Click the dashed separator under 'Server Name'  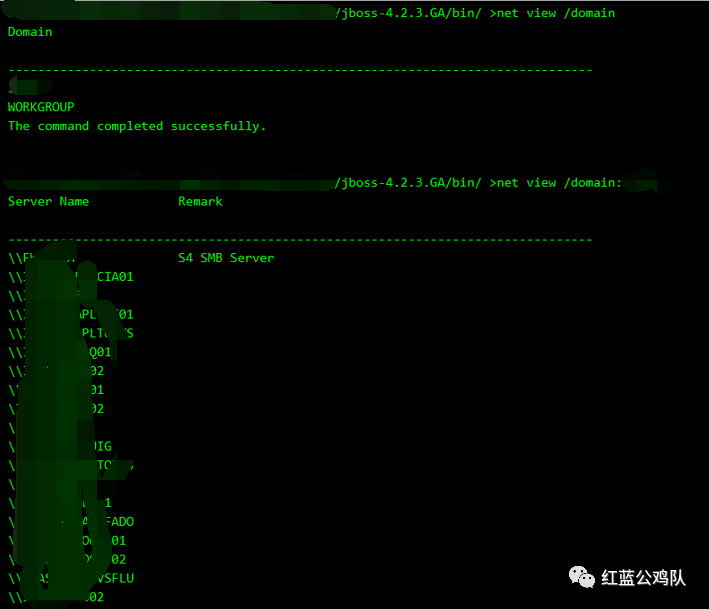(300, 240)
